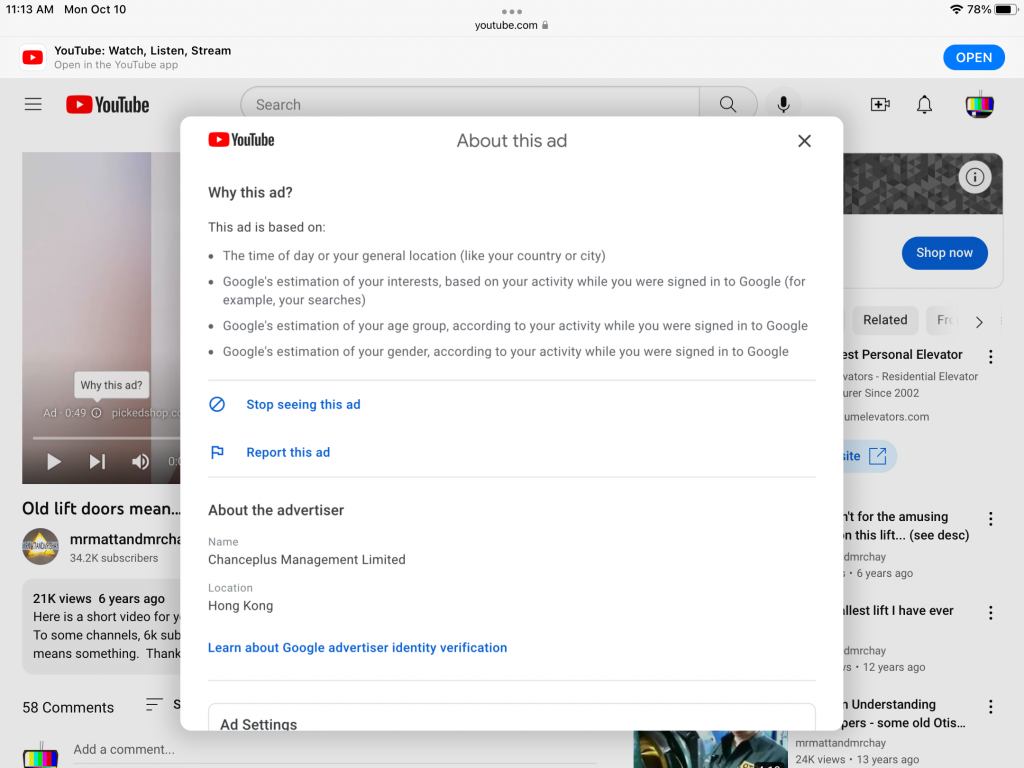This screenshot has width=1024, height=768.
Task: Focus the YouTube search field
Action: [470, 104]
